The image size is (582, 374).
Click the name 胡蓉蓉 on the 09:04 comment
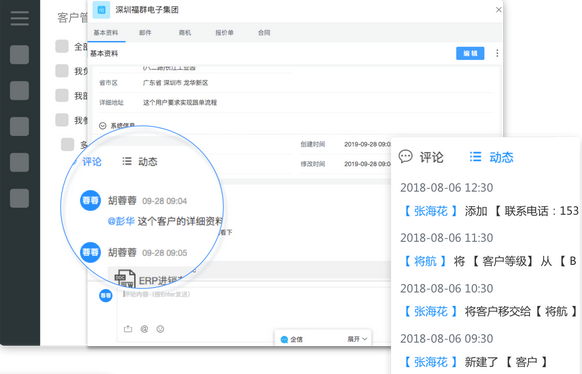[122, 201]
